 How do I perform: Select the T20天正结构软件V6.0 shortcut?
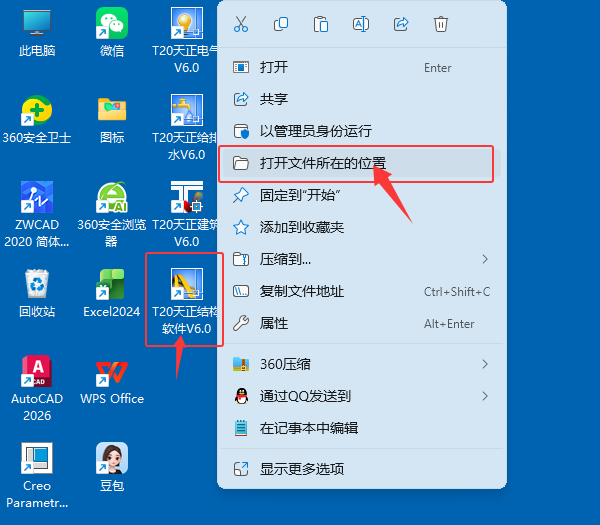click(x=186, y=301)
